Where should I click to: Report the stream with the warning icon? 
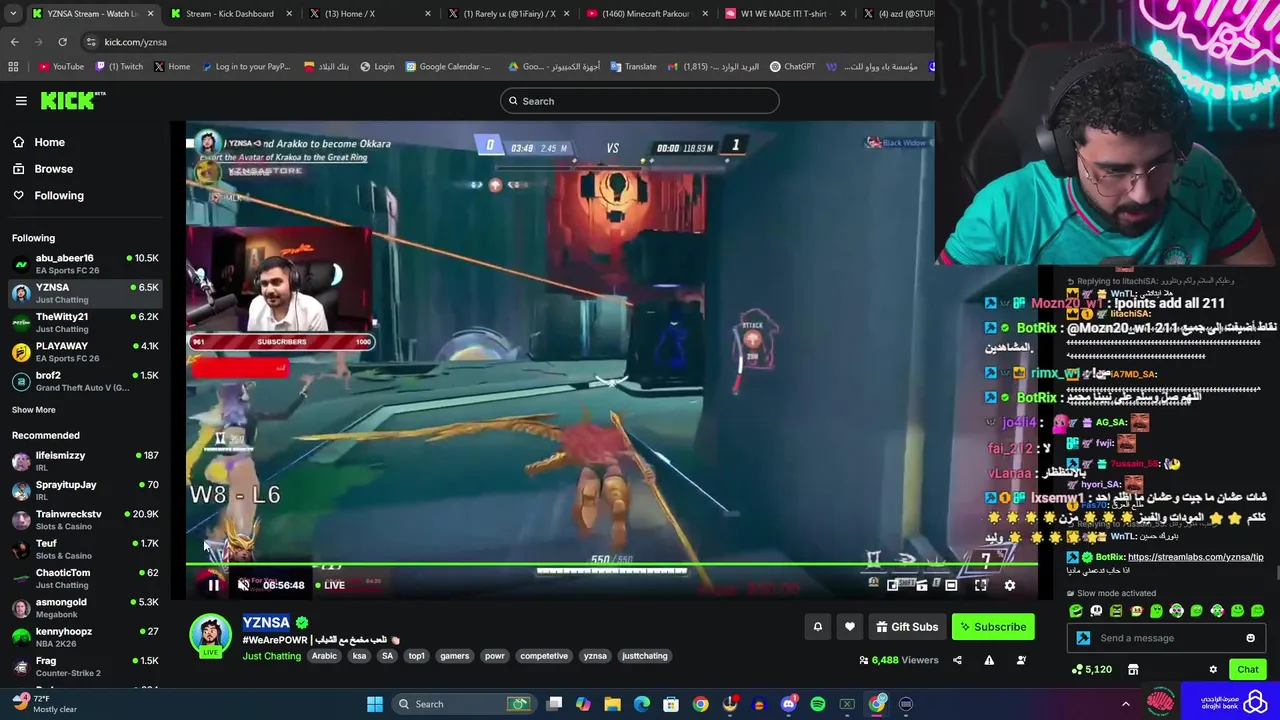click(989, 660)
